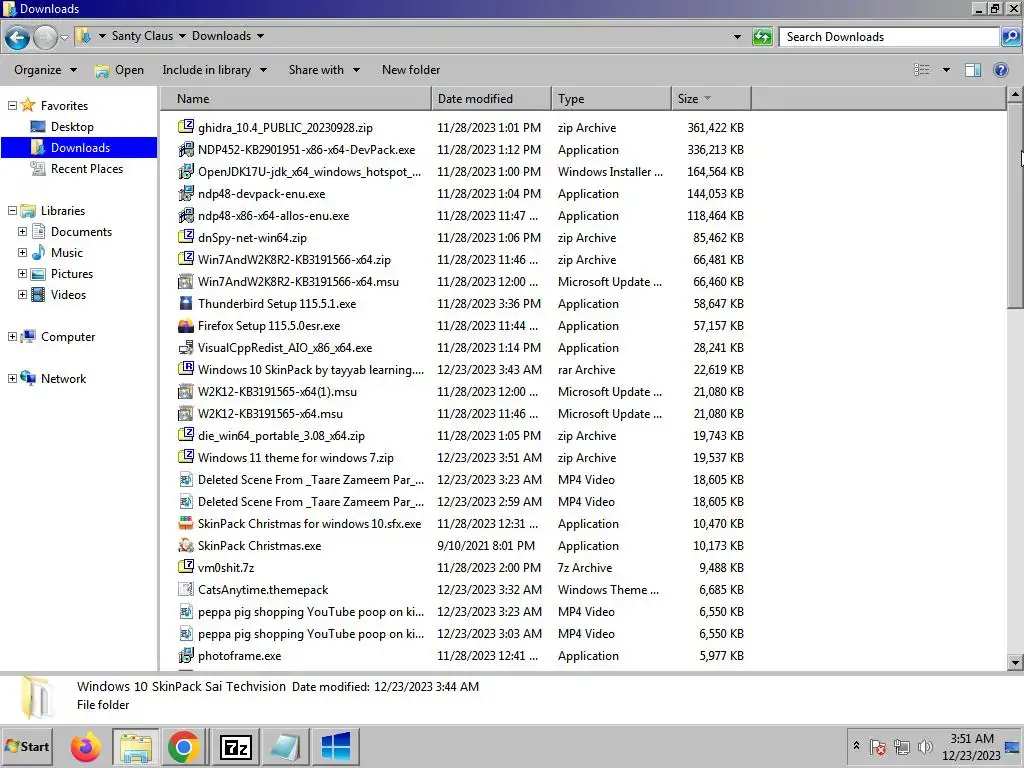Select vm0shit.7z archive icon
The width and height of the screenshot is (1024, 768).
coord(186,568)
